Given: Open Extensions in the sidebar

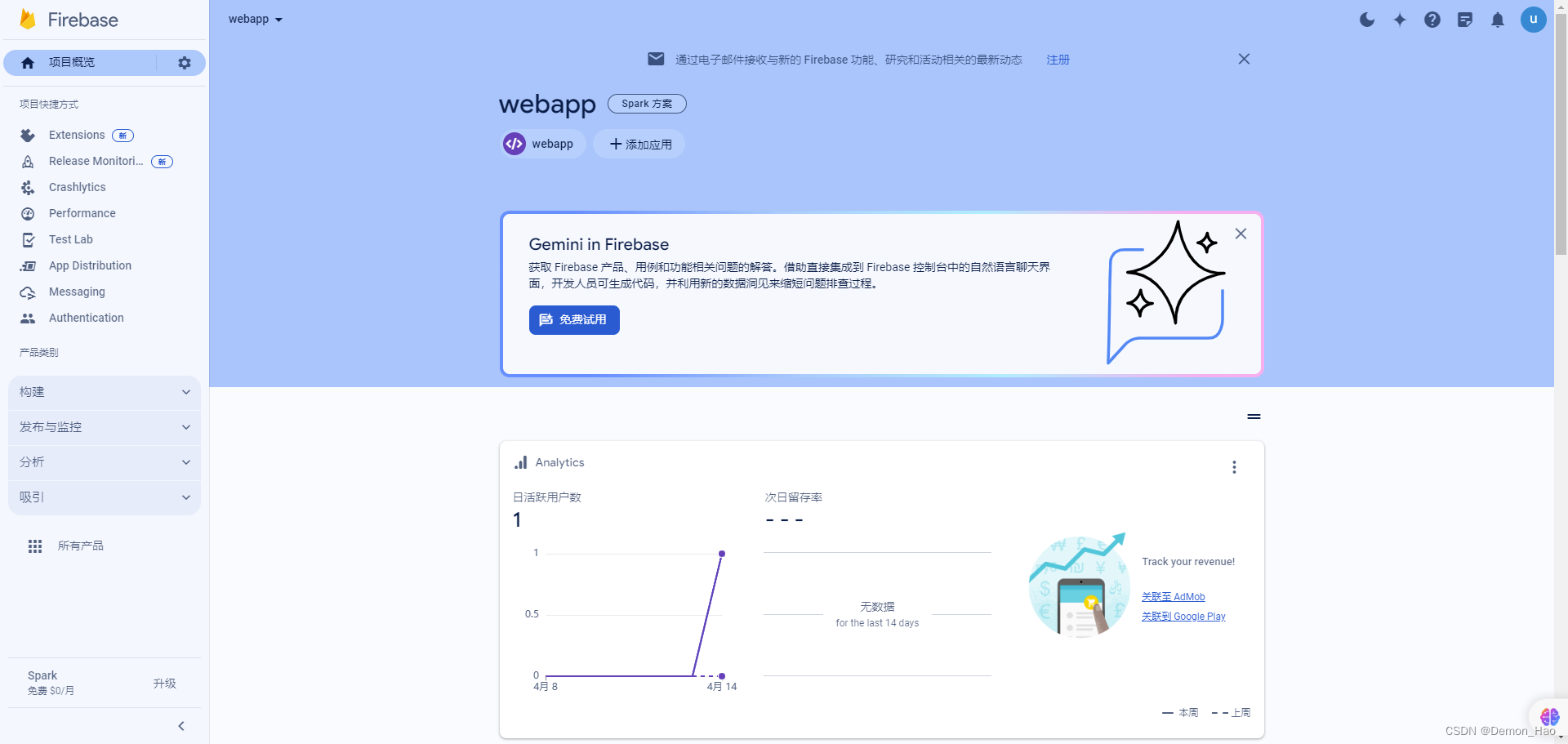Looking at the screenshot, I should pos(77,135).
